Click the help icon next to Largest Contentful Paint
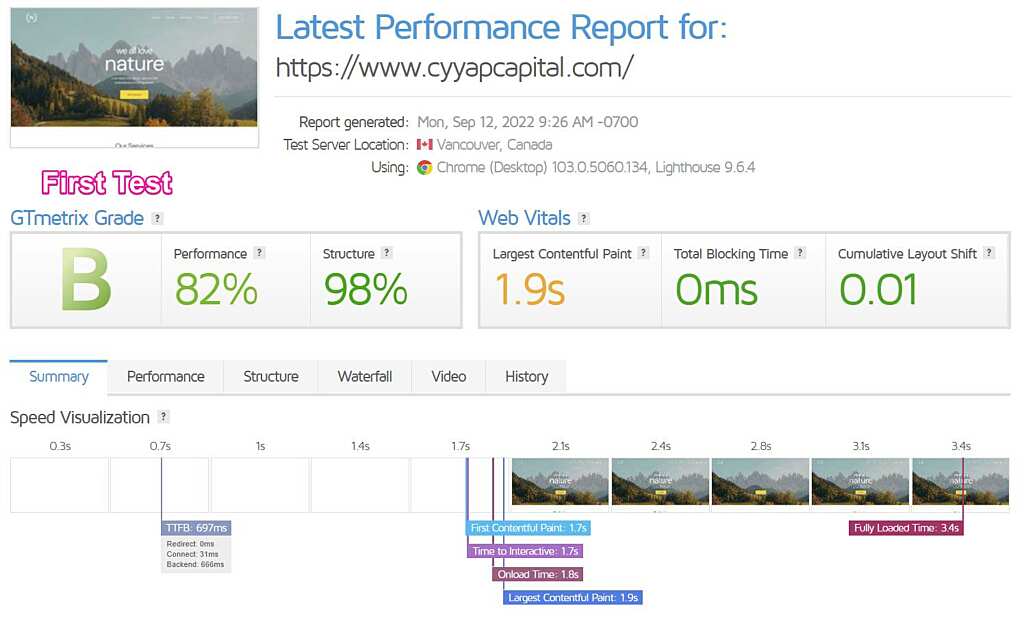This screenshot has width=1024, height=619. pos(643,253)
